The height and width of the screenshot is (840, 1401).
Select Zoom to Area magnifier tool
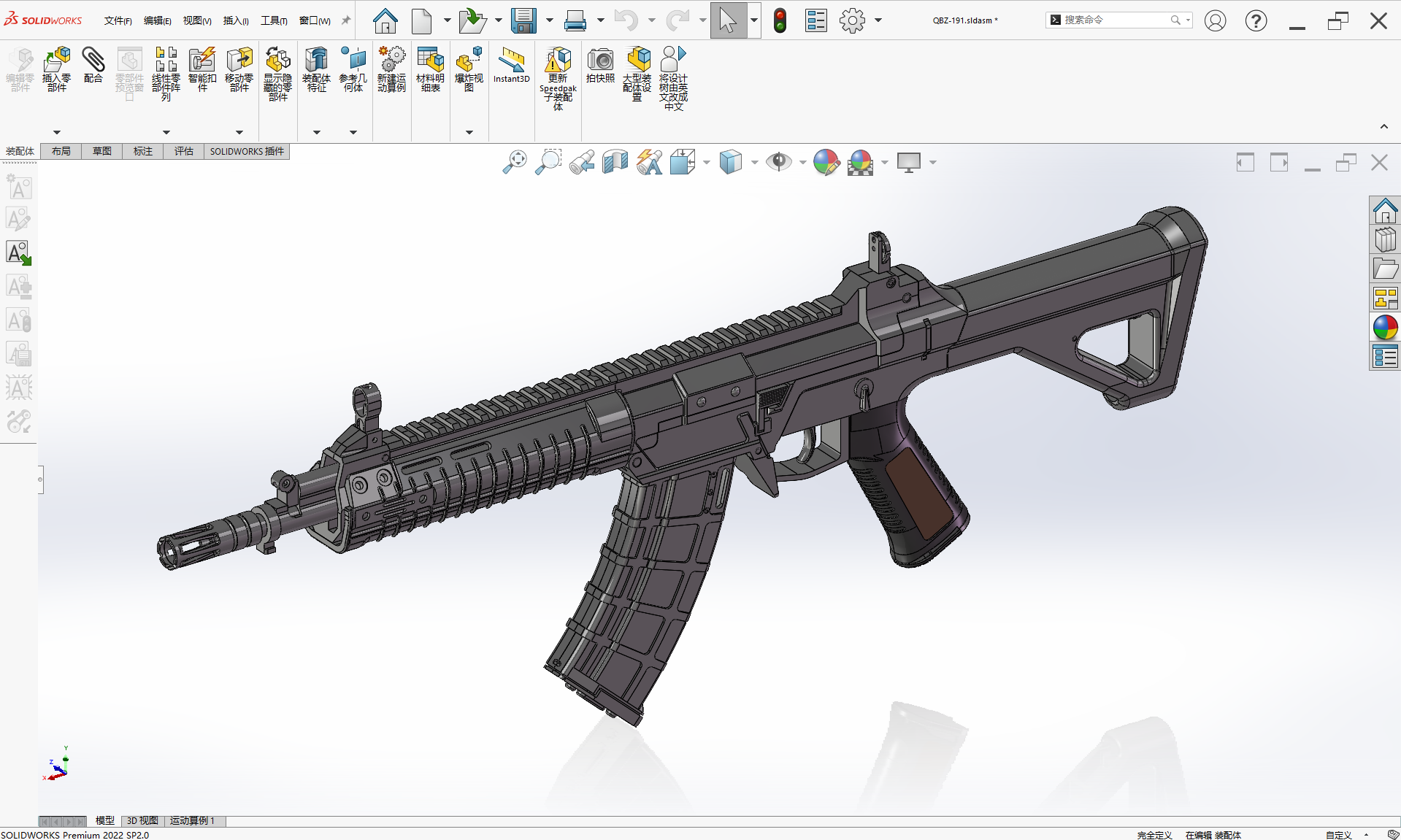[x=548, y=162]
